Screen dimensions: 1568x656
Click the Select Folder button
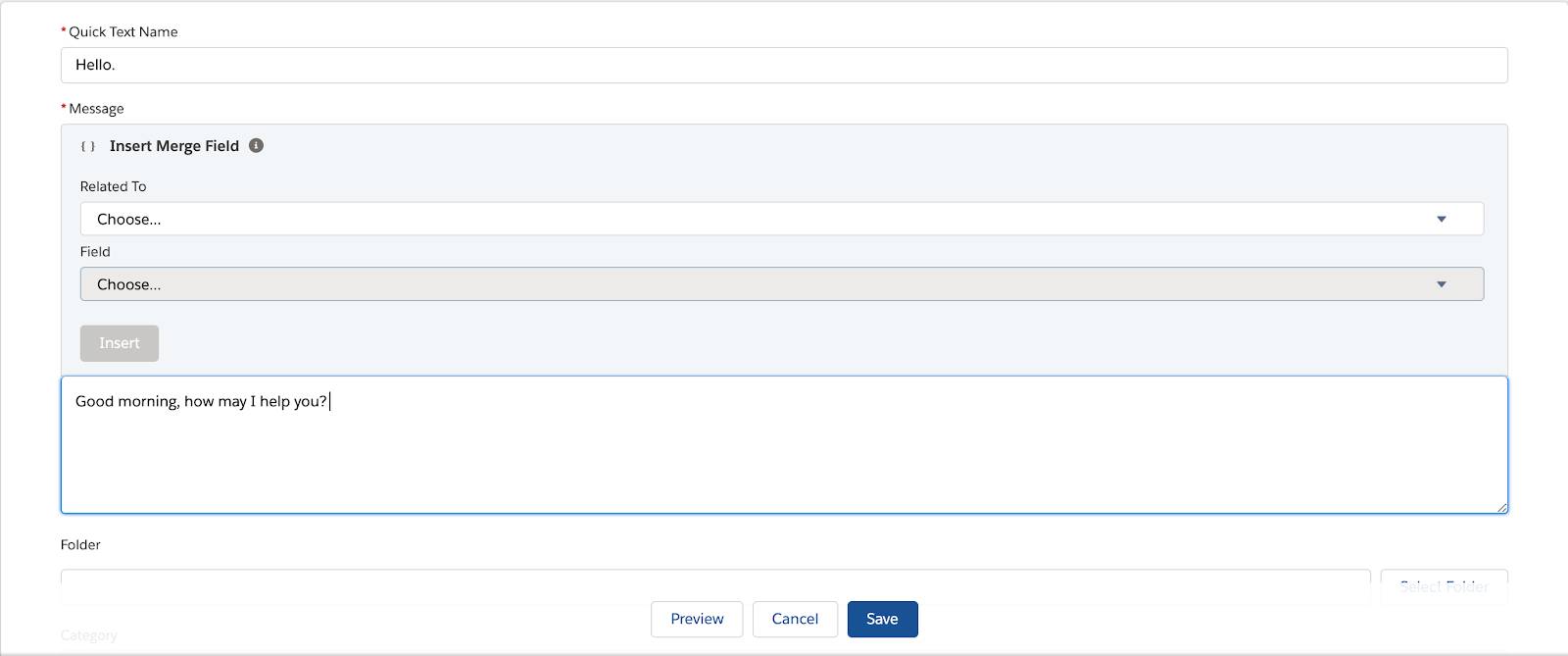tap(1444, 585)
